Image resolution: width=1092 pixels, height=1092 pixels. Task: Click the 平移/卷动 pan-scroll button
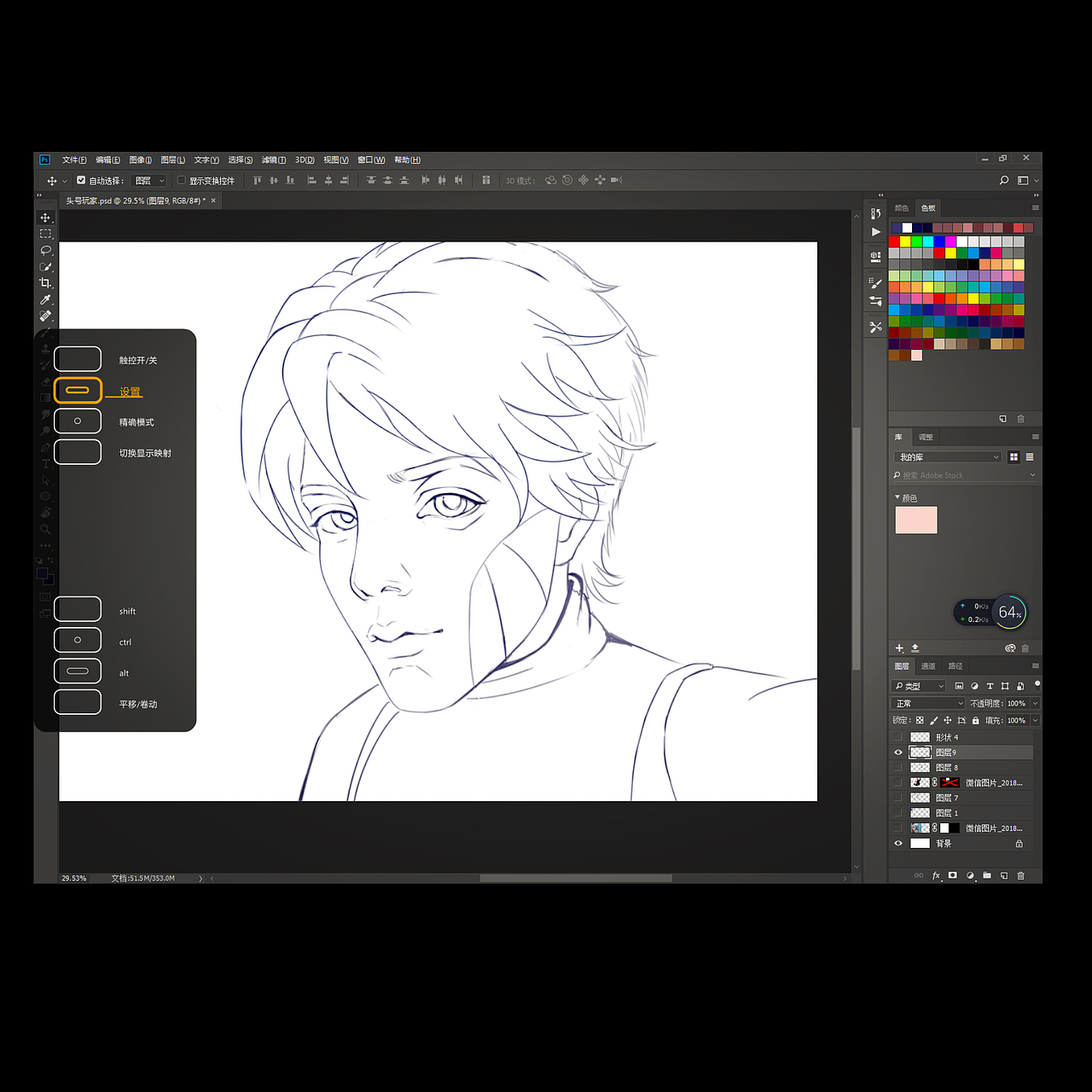click(78, 702)
